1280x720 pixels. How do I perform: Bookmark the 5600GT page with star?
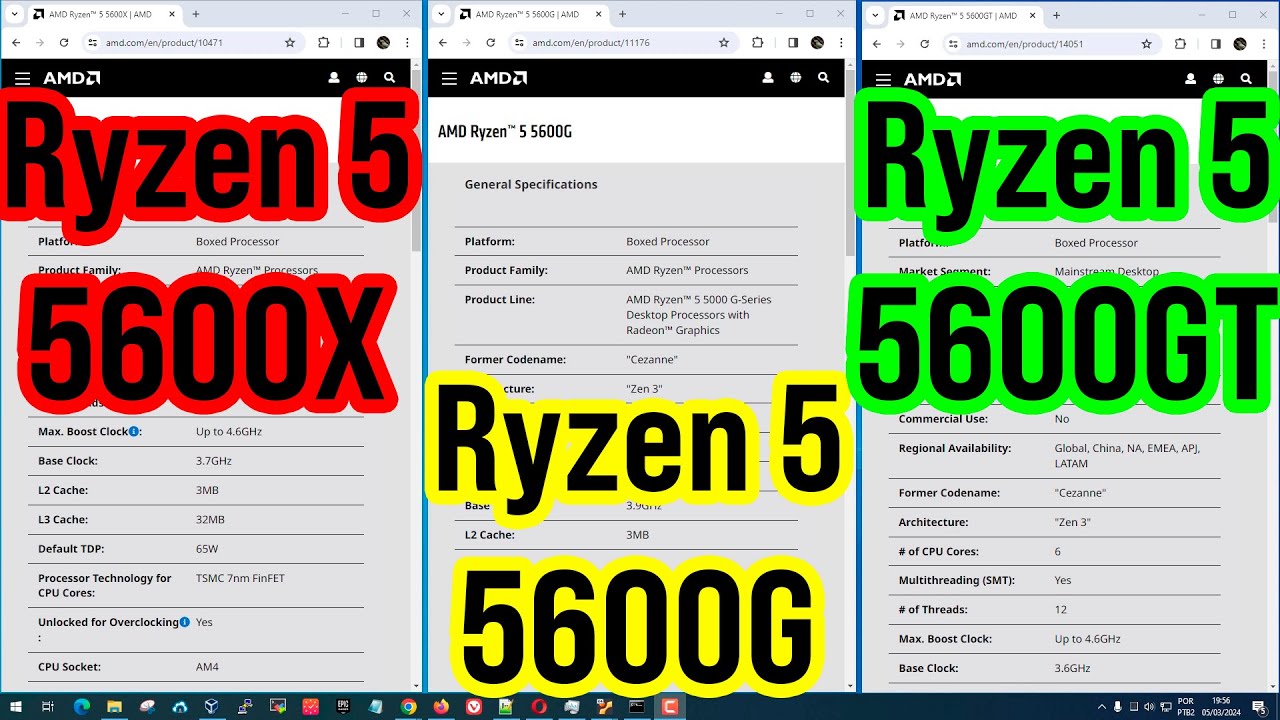tap(1146, 44)
